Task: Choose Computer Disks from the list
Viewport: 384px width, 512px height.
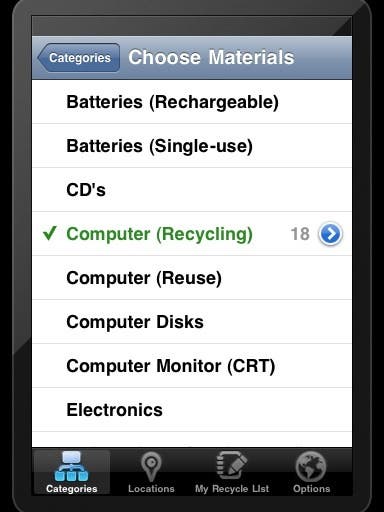Action: [192, 322]
